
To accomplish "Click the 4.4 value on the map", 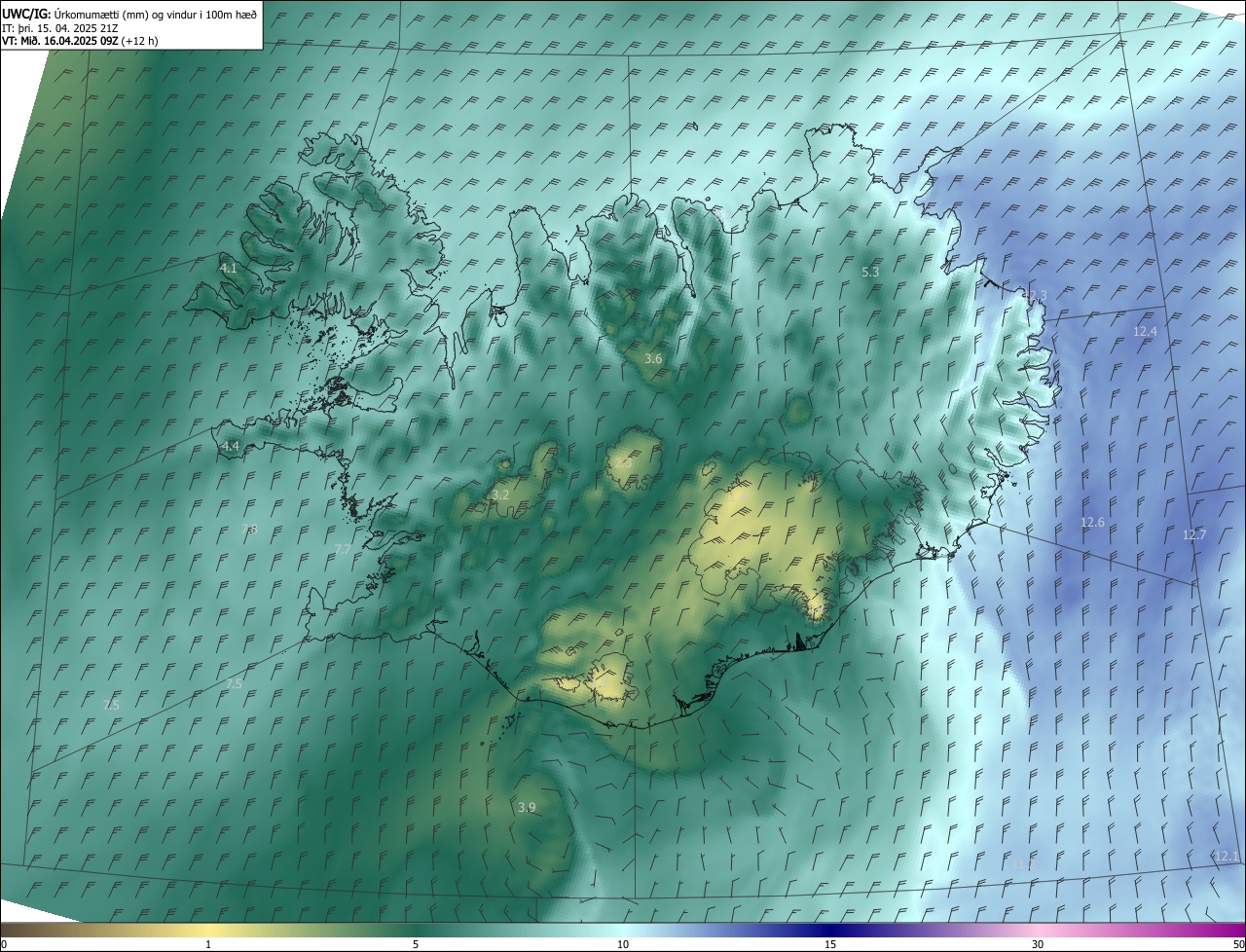I will (x=231, y=447).
